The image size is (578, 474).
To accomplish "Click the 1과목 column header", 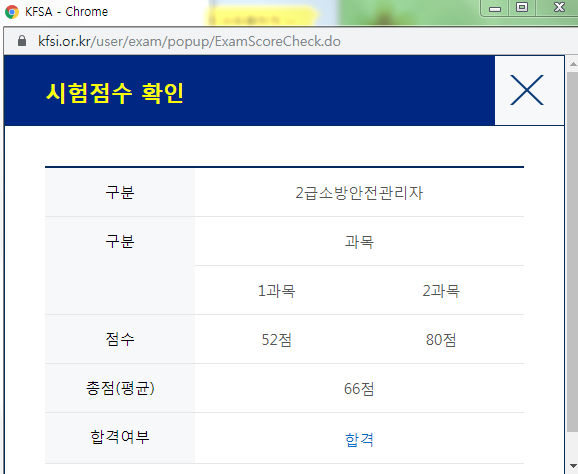I will coord(277,291).
